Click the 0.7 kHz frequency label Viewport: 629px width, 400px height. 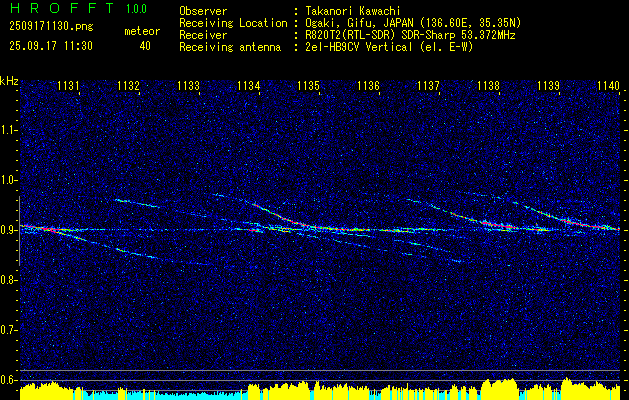pos(8,330)
